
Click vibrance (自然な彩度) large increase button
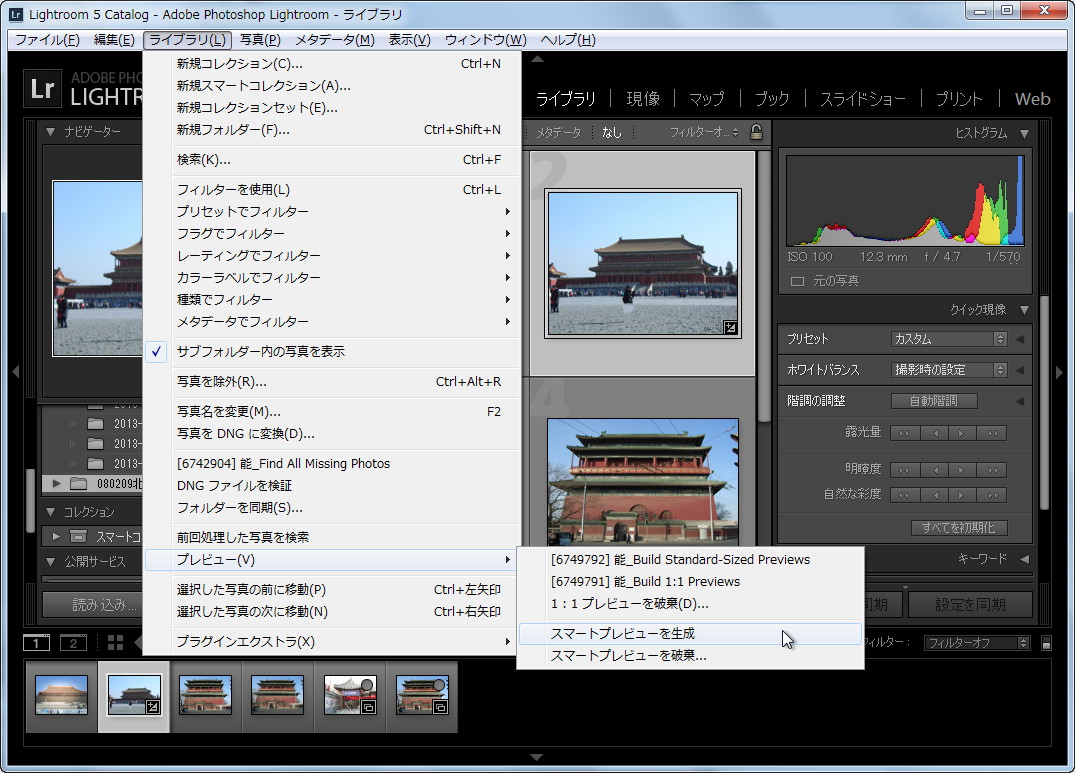[993, 495]
